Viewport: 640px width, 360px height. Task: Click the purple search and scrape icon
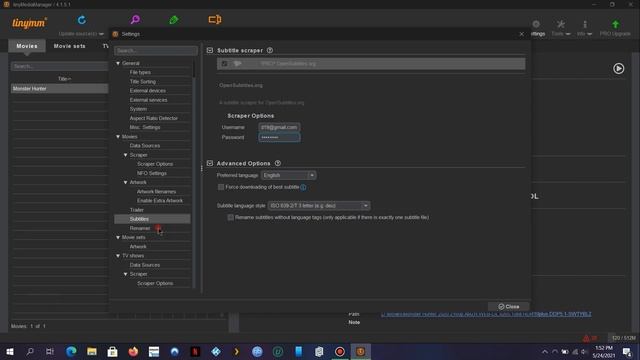pos(135,20)
